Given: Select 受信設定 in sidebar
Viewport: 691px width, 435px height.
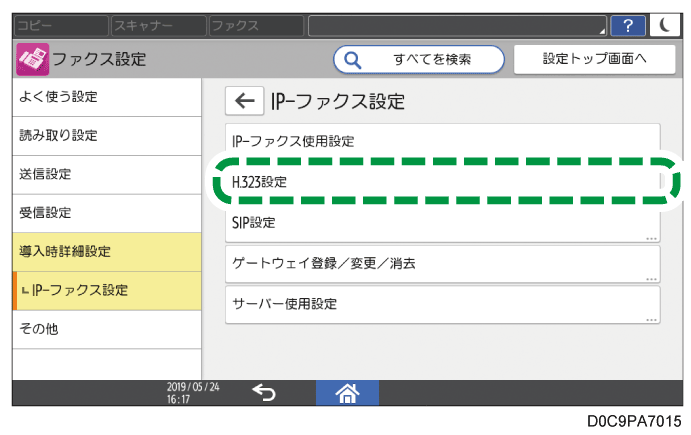Looking at the screenshot, I should 107,213.
